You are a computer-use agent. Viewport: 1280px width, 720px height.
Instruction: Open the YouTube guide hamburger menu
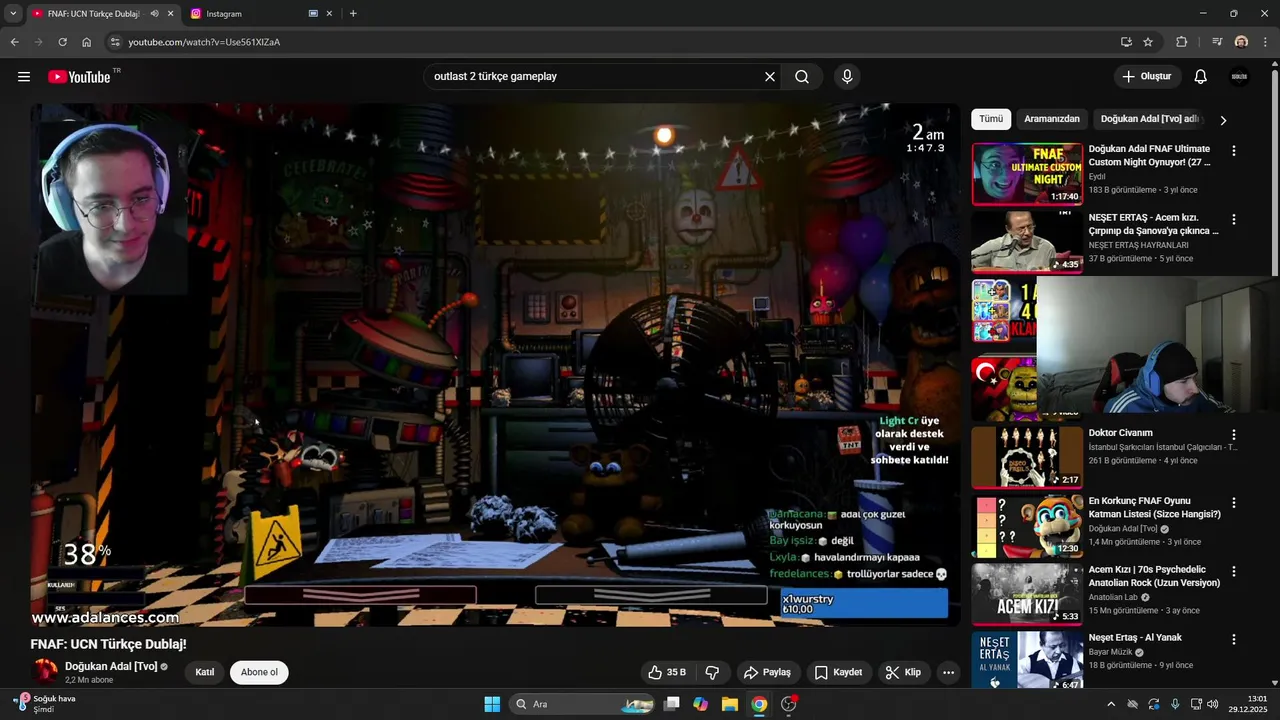click(x=24, y=77)
